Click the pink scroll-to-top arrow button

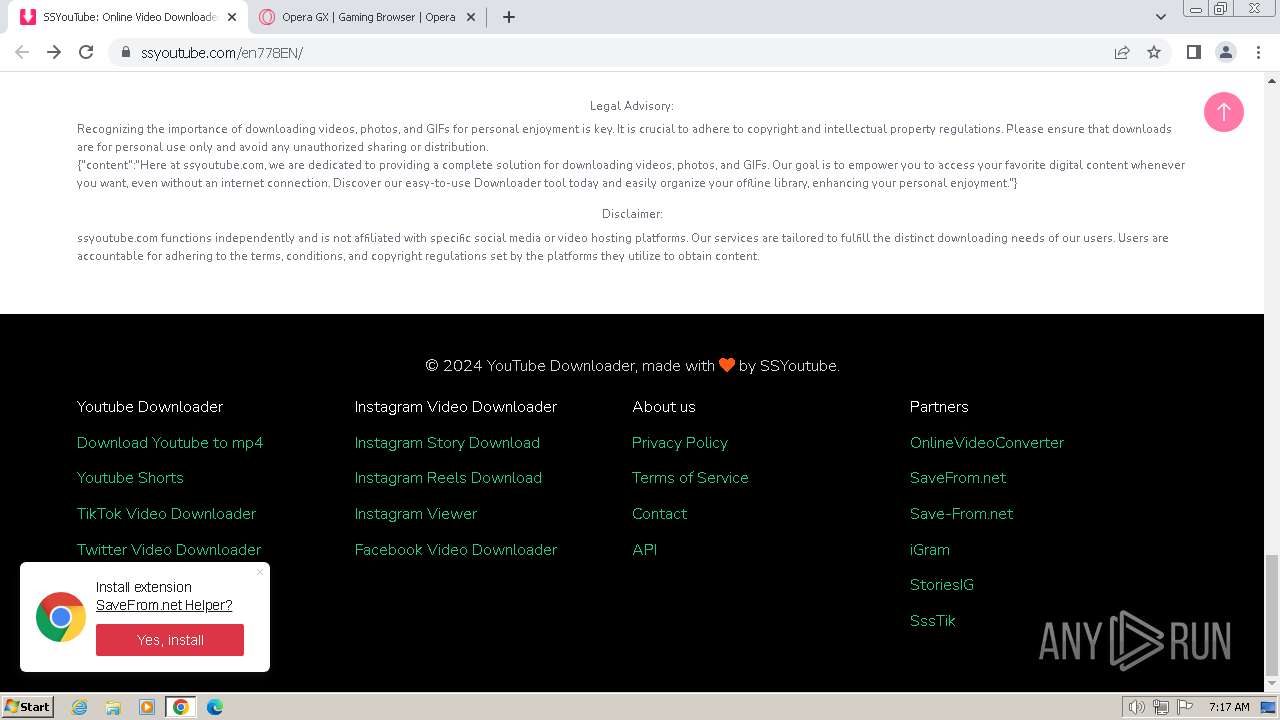click(x=1223, y=112)
